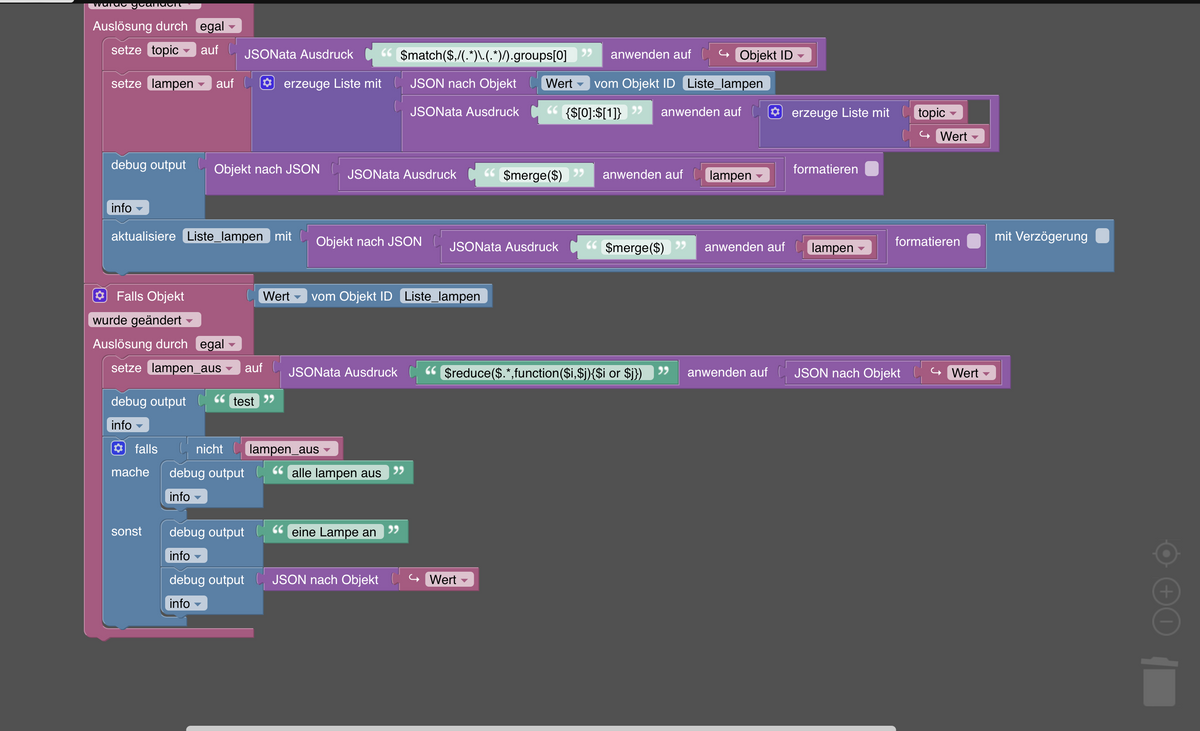Tick formatieren checkbox in aktualisiere row
The width and height of the screenshot is (1200, 731).
pyautogui.click(x=974, y=241)
